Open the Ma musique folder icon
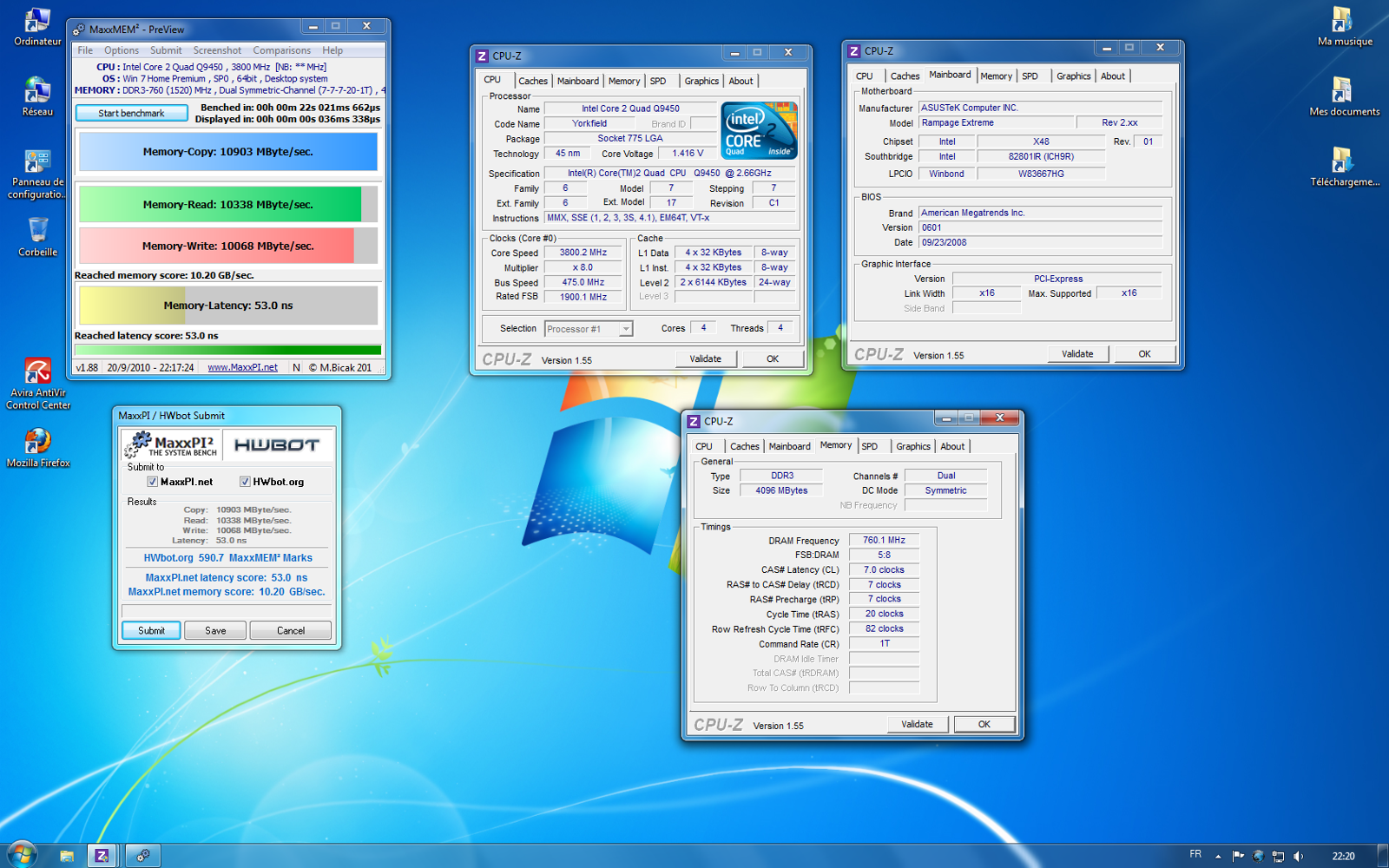Screen dimensions: 1389x868 click(x=1344, y=27)
